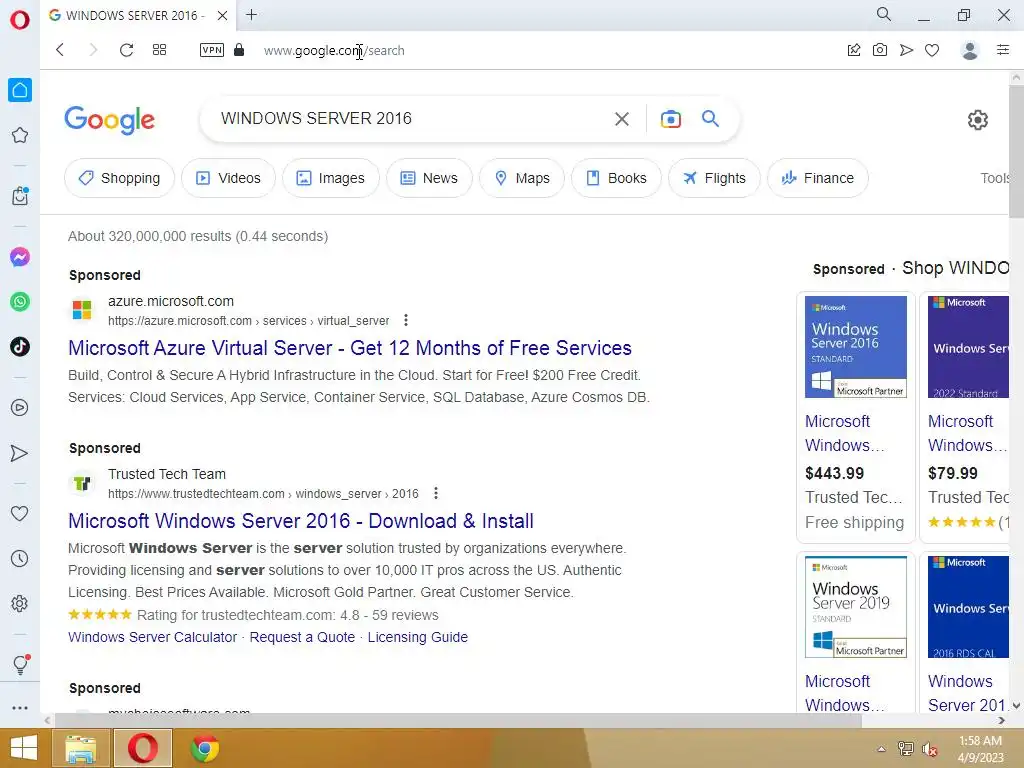Open WhatsApp in the sidebar
The image size is (1024, 768).
(x=20, y=302)
